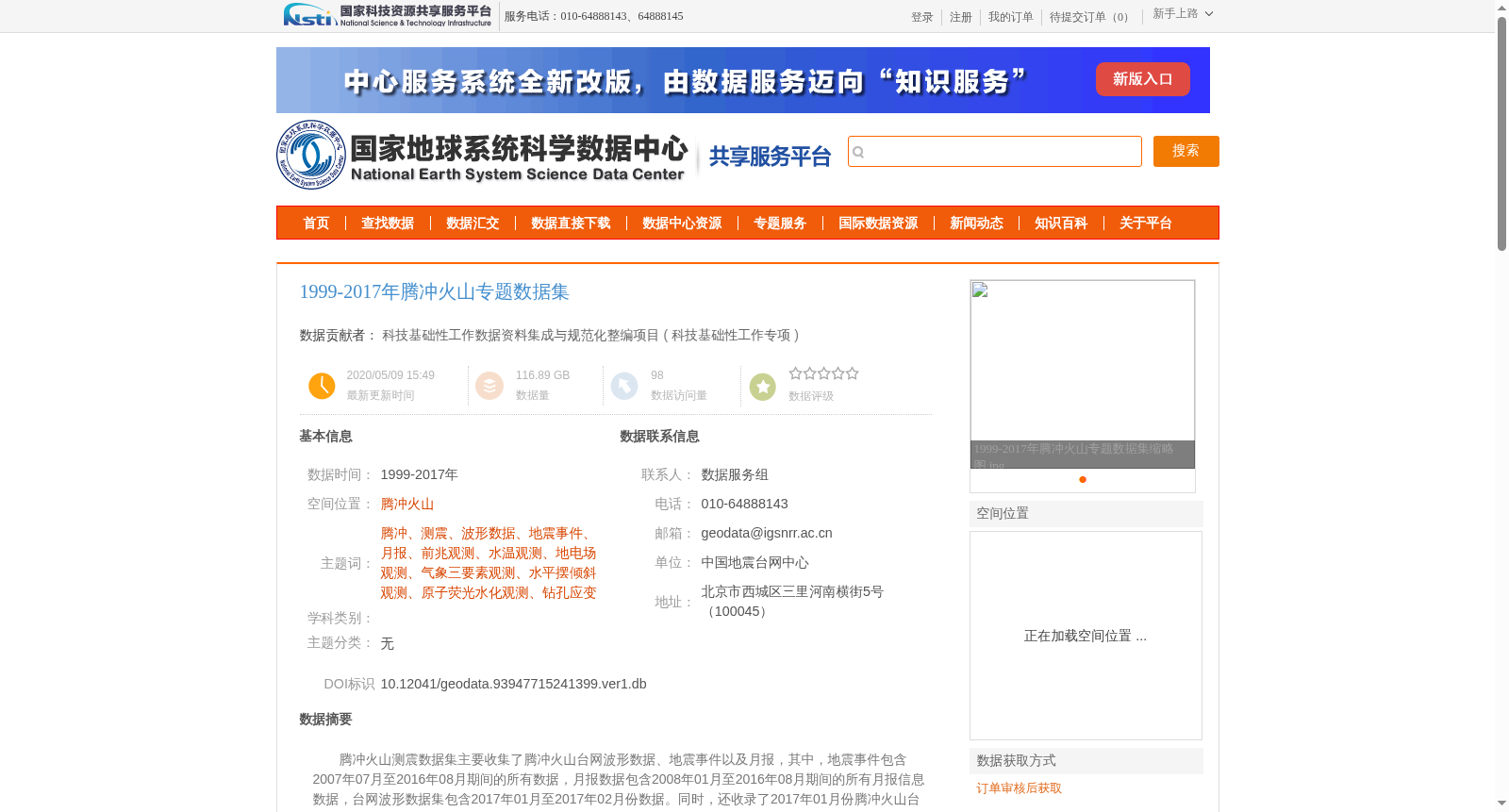Open 关于平台 menu item

[1146, 223]
